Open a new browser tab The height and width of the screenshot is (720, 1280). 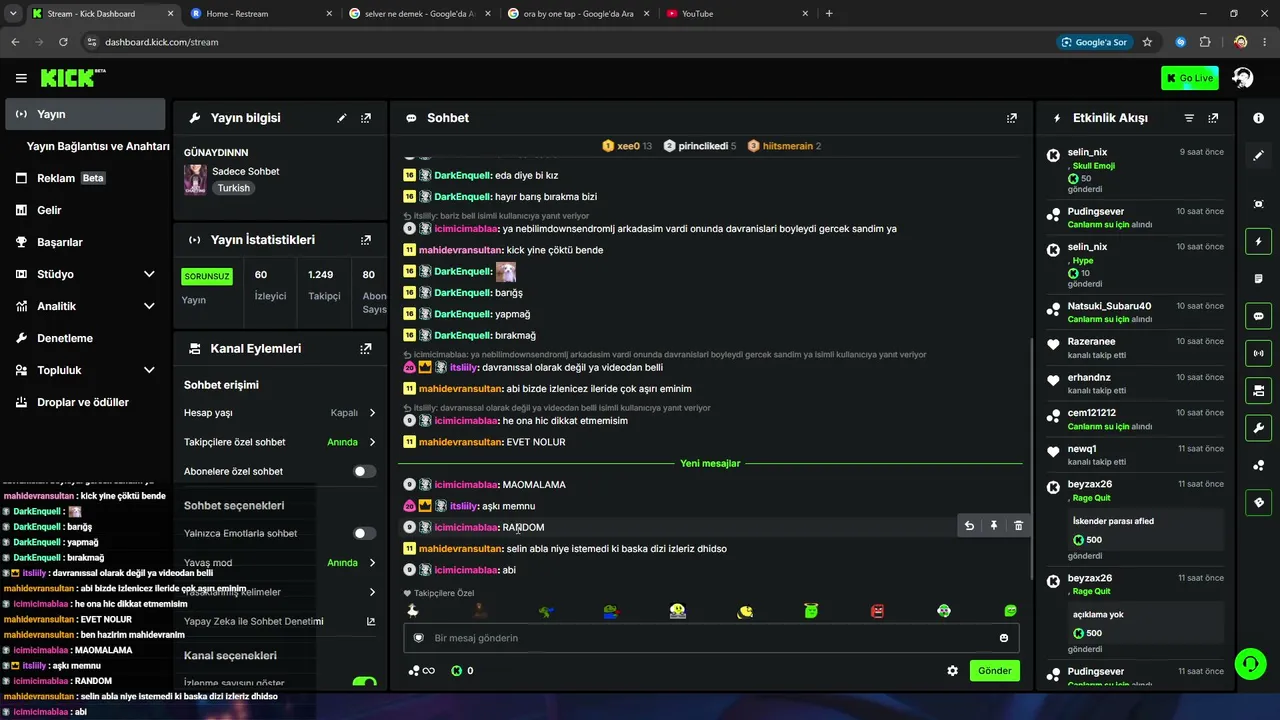829,14
